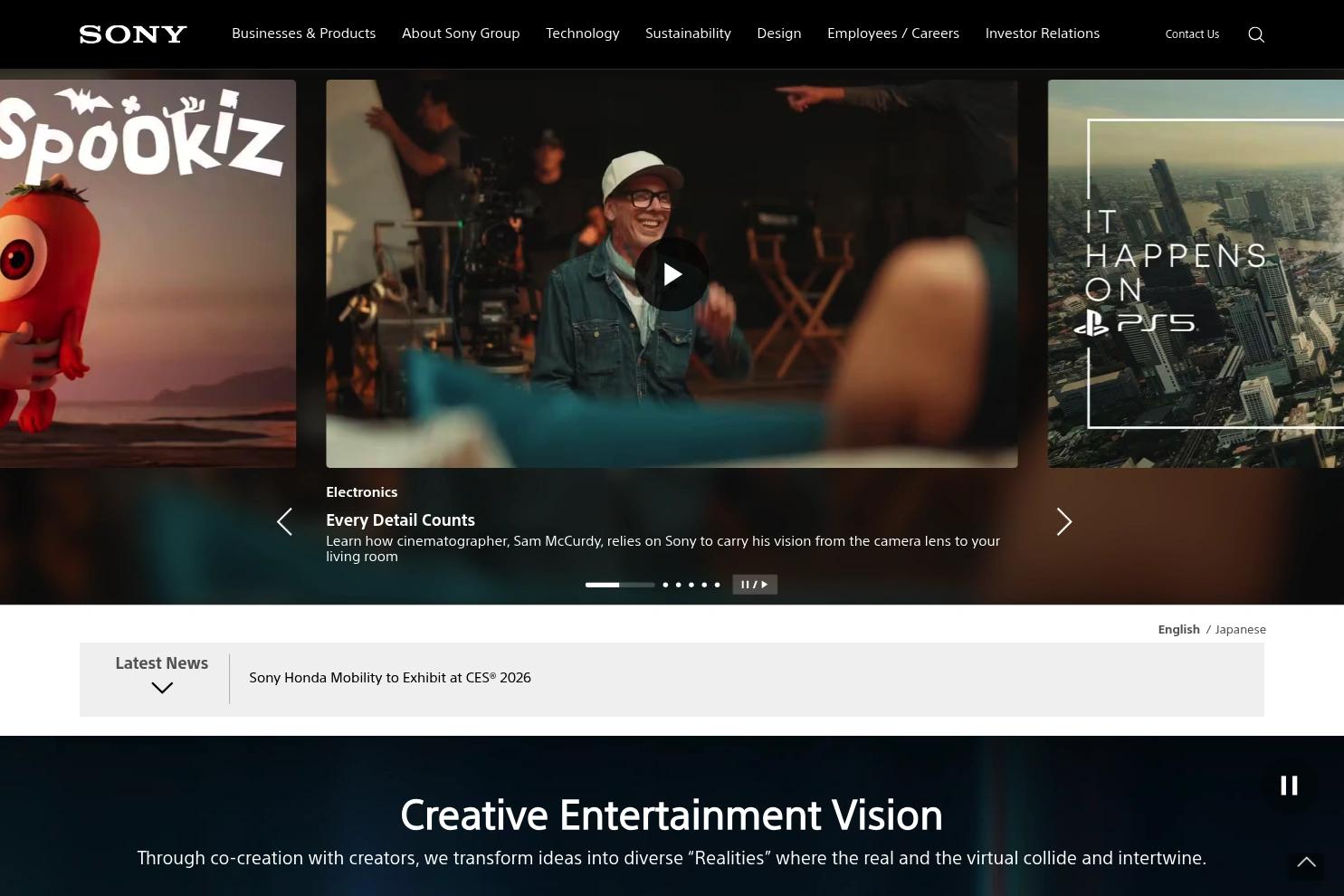Open Businesses & Products menu
The height and width of the screenshot is (896, 1344).
coord(303,33)
